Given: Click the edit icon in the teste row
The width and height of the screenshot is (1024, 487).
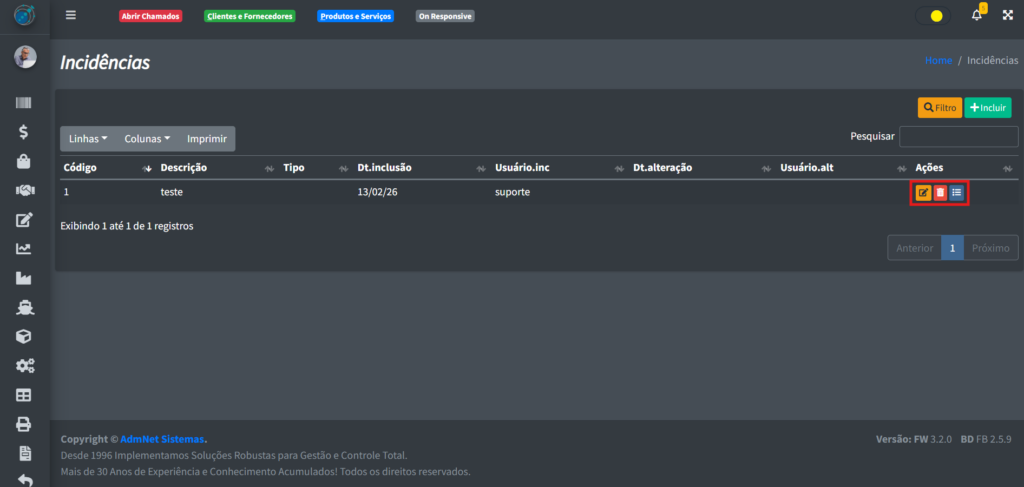Looking at the screenshot, I should [x=923, y=193].
